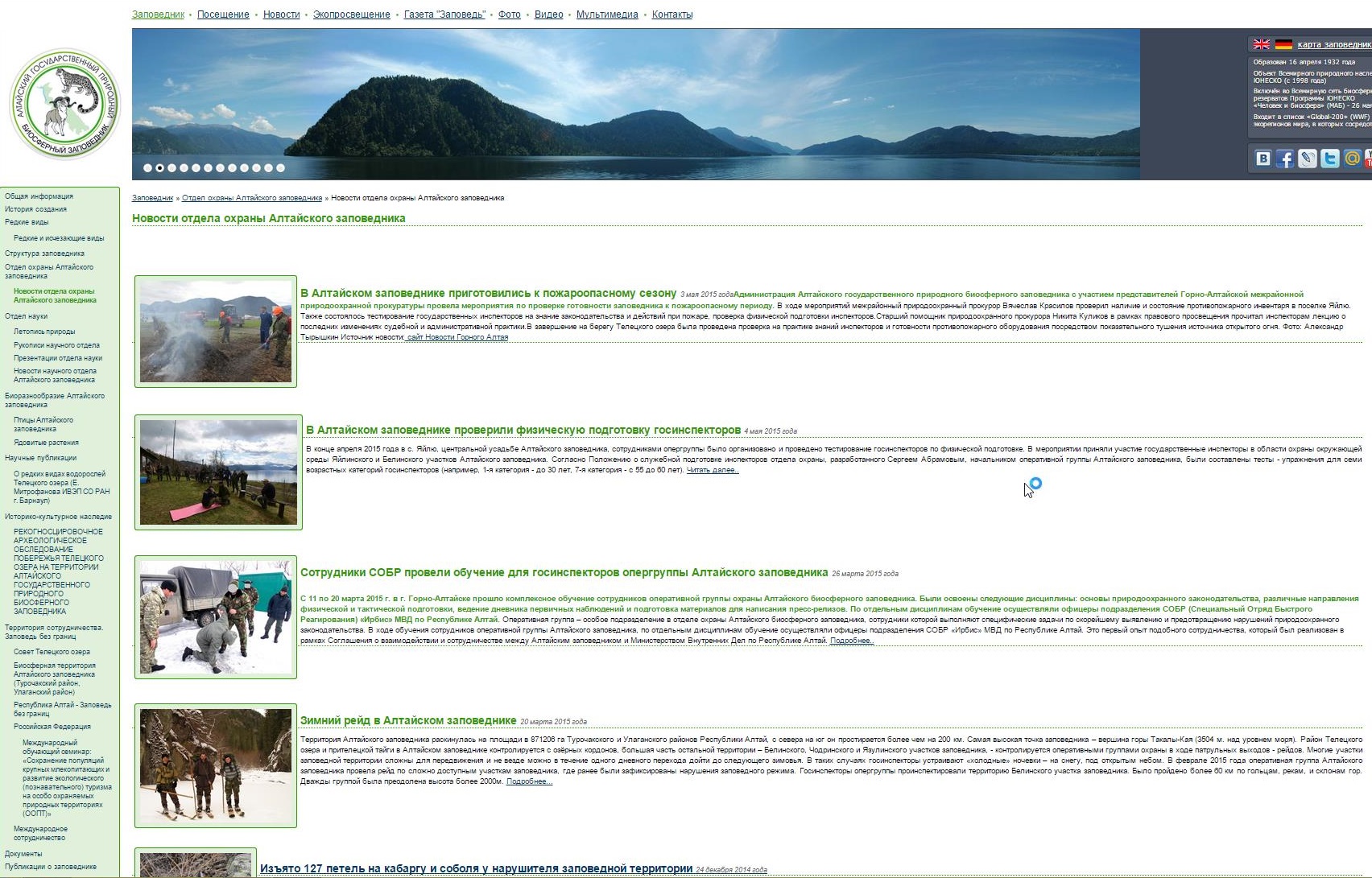Select the first banner slide dot

147,168
